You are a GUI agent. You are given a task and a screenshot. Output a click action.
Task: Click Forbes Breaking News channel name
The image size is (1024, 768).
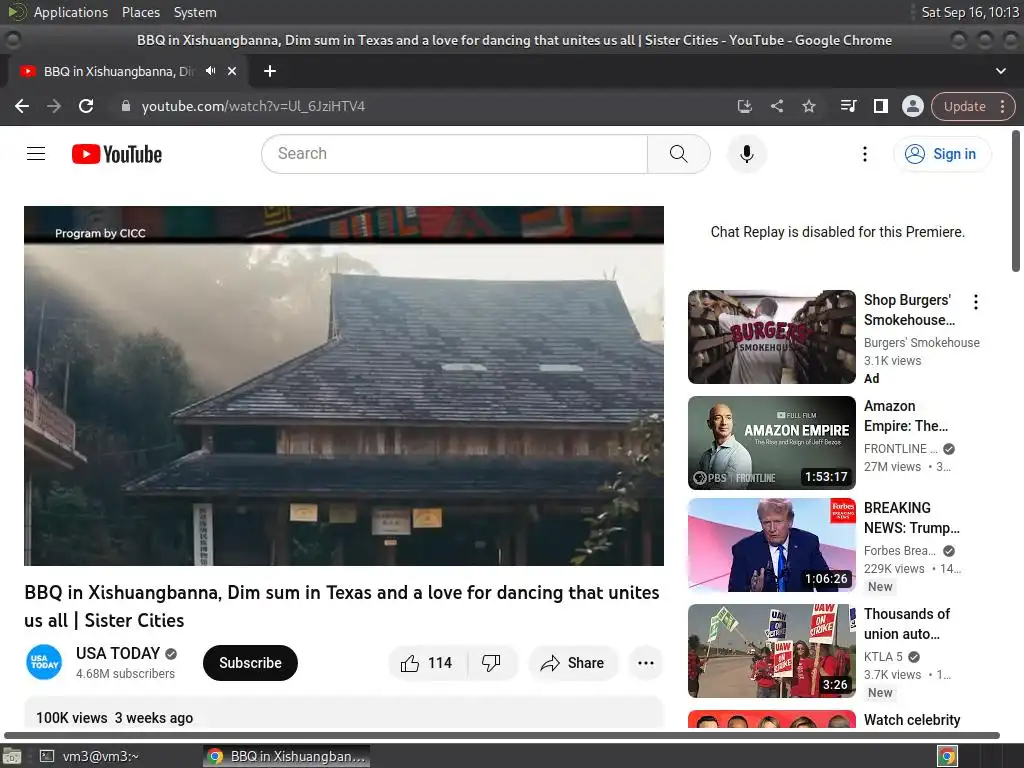click(x=900, y=551)
